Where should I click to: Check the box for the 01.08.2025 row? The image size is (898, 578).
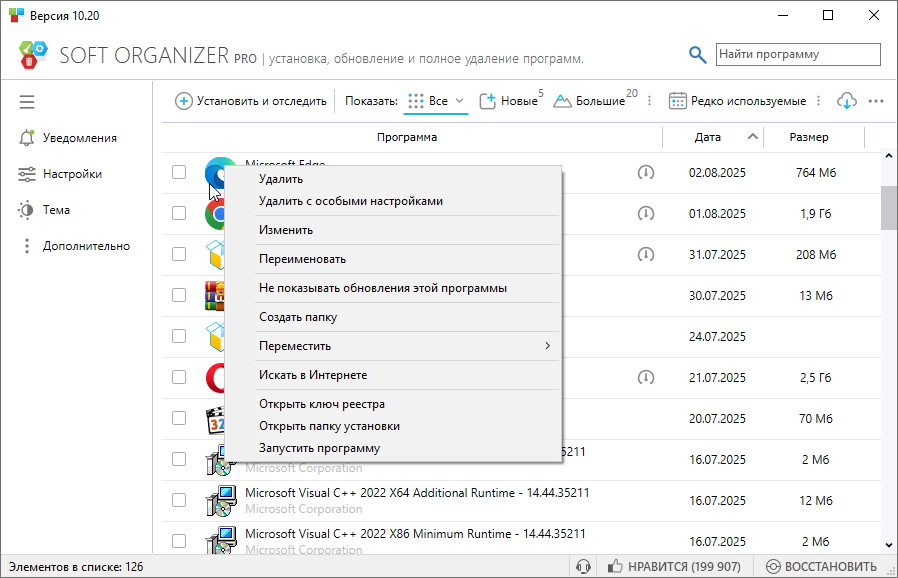[179, 213]
